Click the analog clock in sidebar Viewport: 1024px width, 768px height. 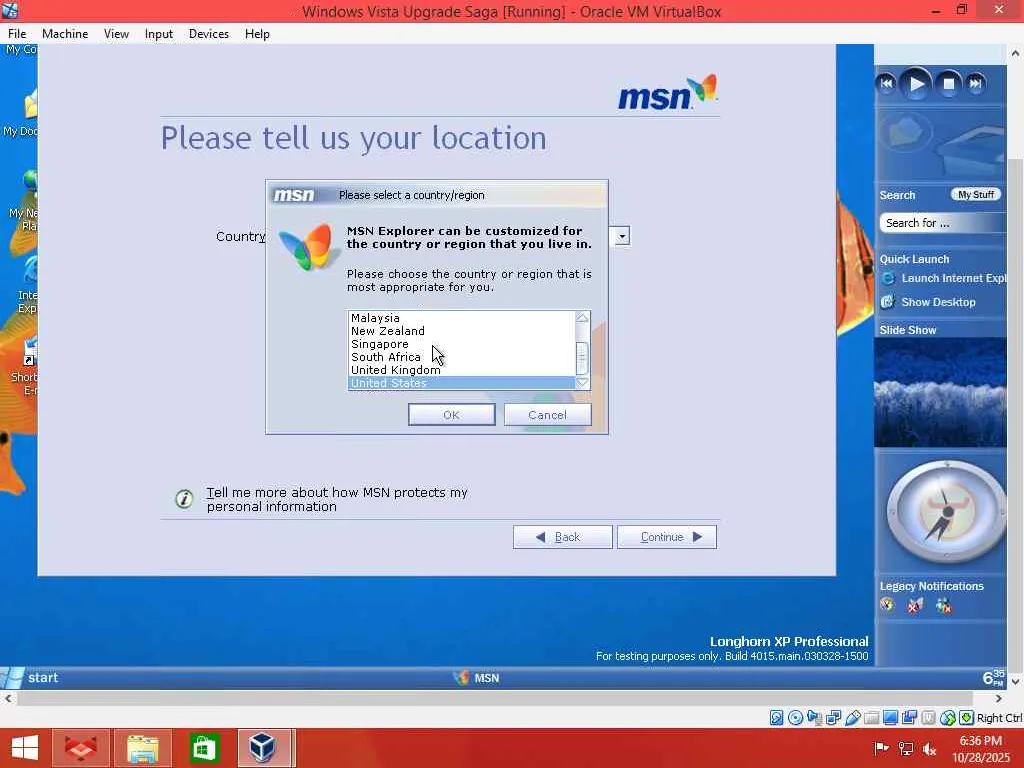point(946,513)
